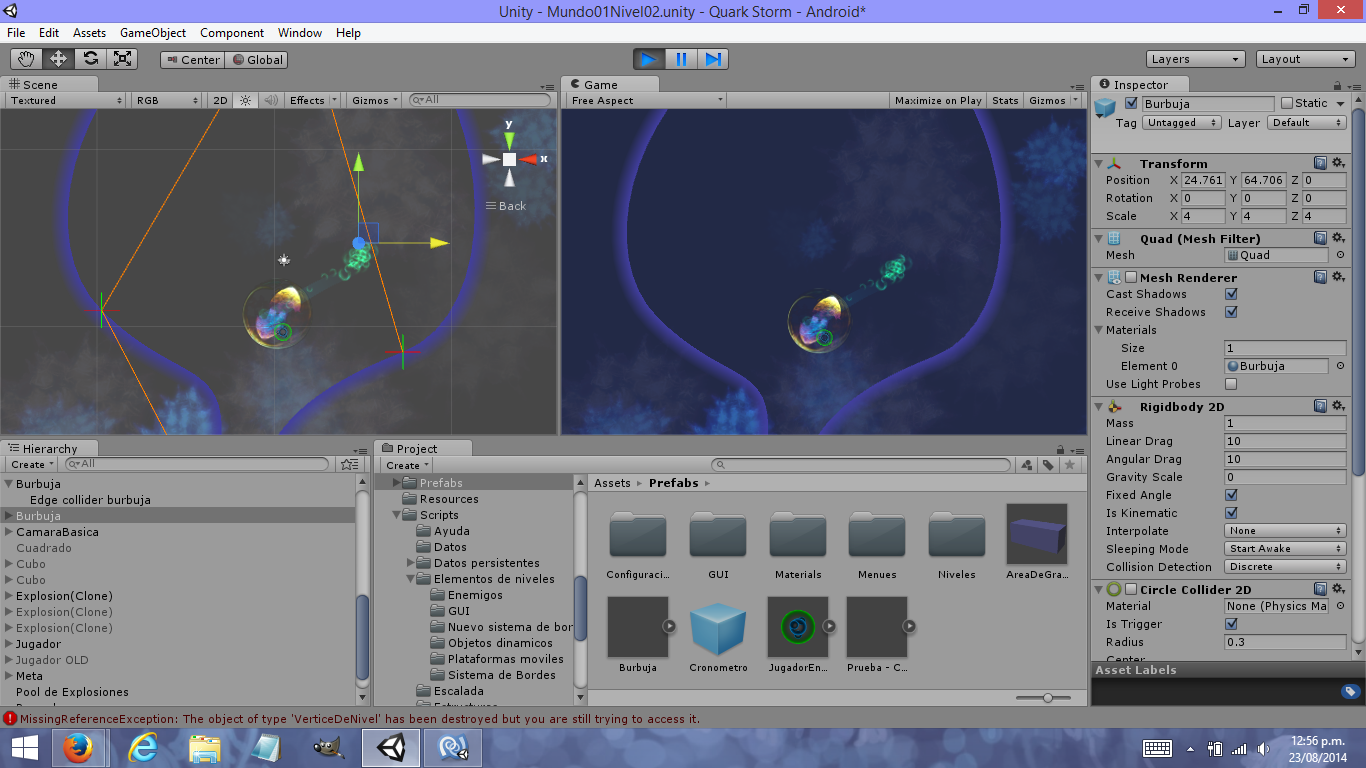Toggle the Is Trigger checkbox
Image resolution: width=1366 pixels, height=768 pixels.
click(x=1231, y=624)
